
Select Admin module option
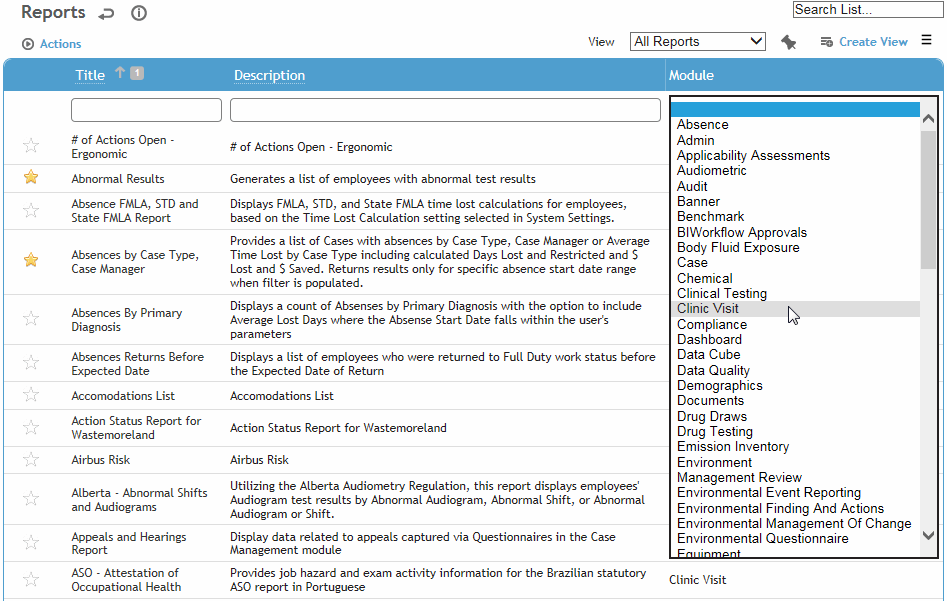pos(795,140)
